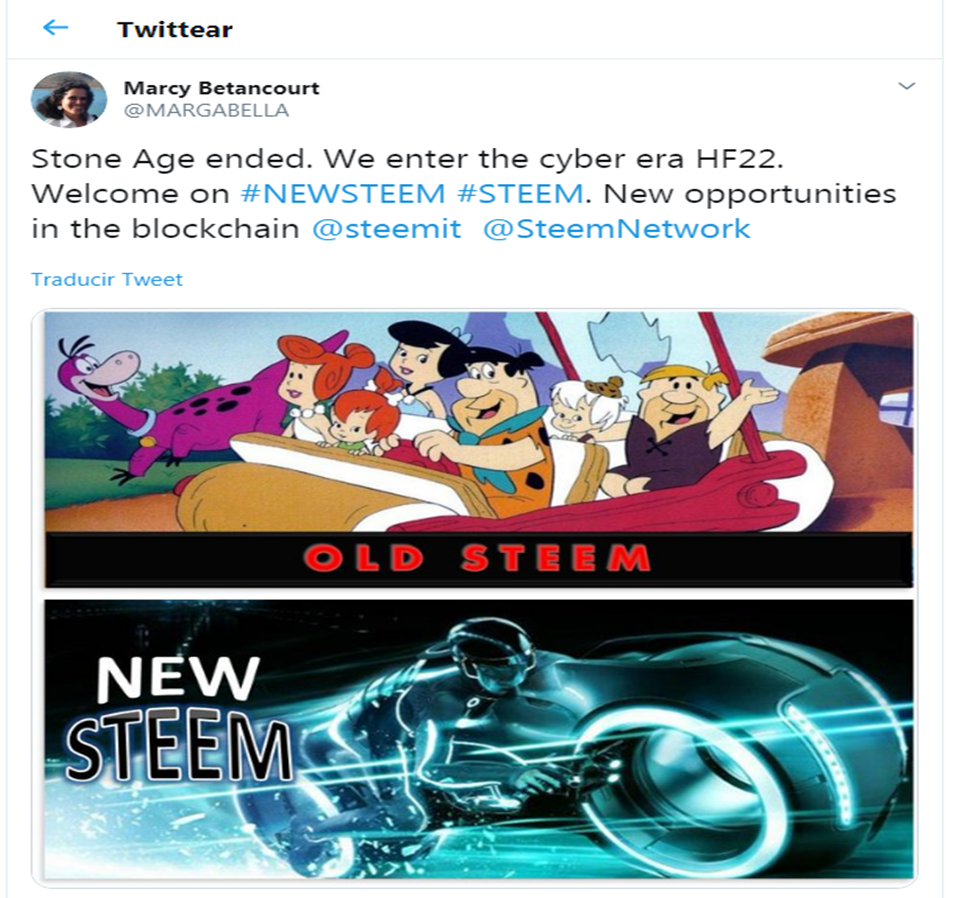Click the OLD STEEM banner caption
The image size is (953, 898).
[477, 558]
